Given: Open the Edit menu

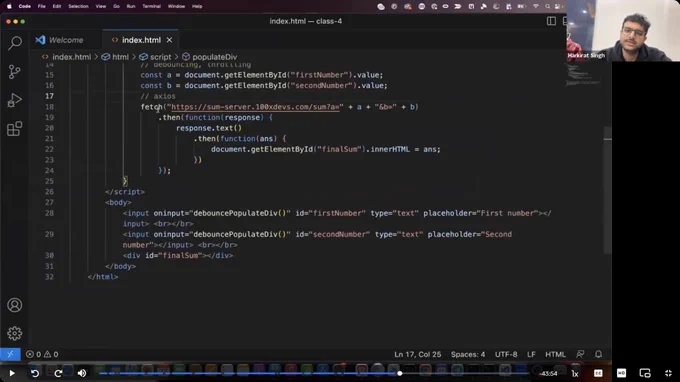Looking at the screenshot, I should tap(57, 7).
